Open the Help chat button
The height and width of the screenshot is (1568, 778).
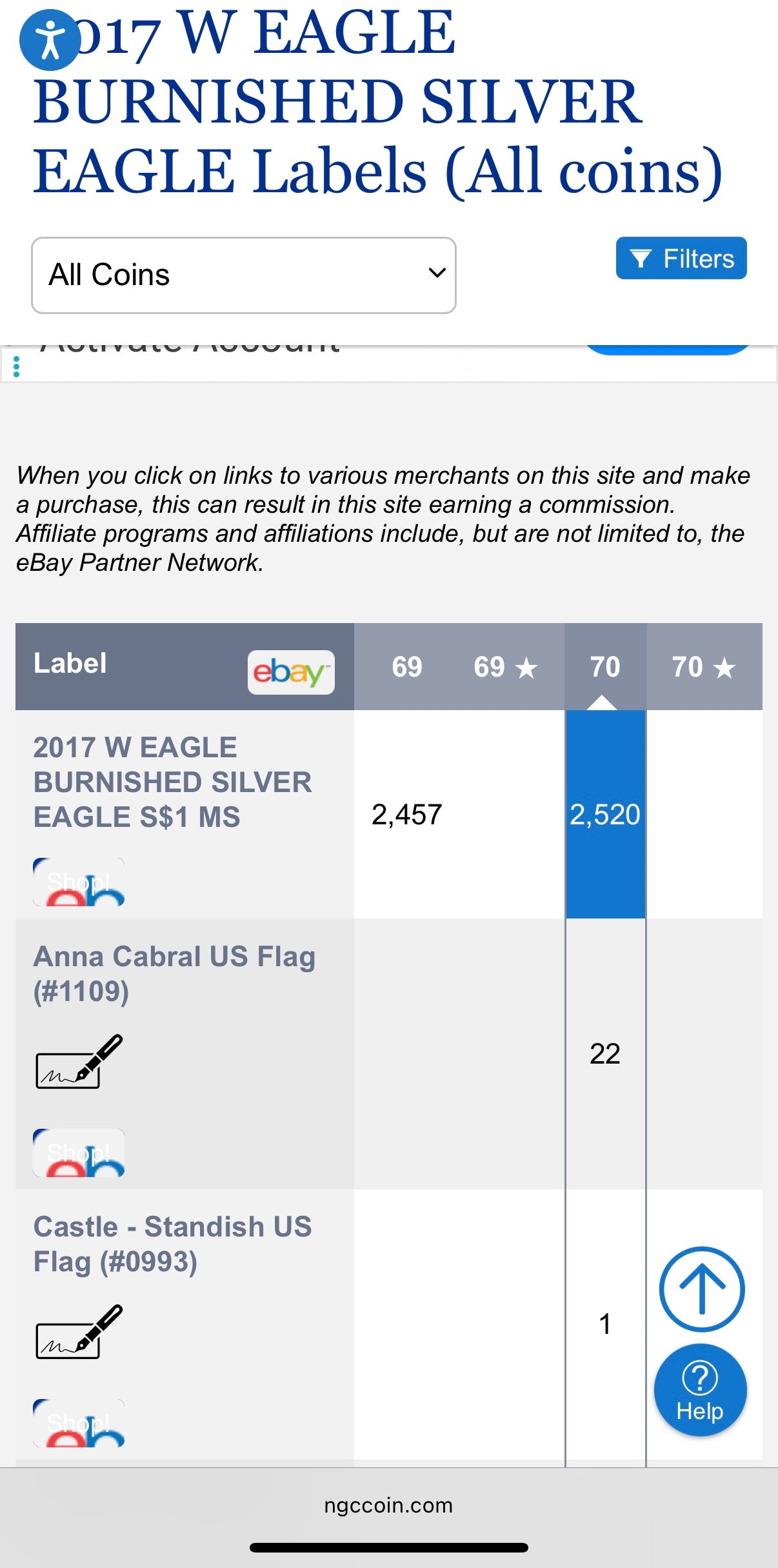point(700,1390)
